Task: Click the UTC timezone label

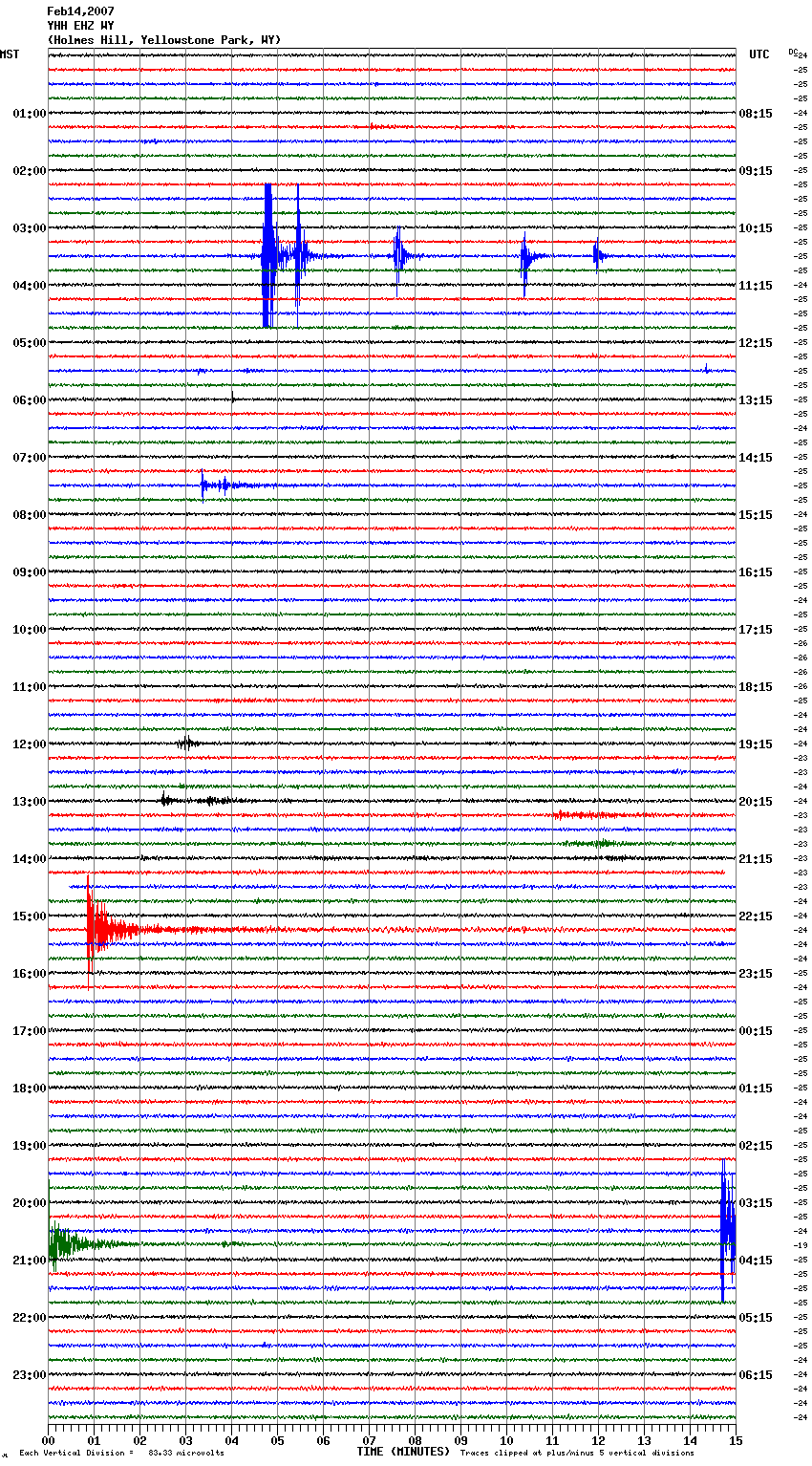Action: click(759, 54)
